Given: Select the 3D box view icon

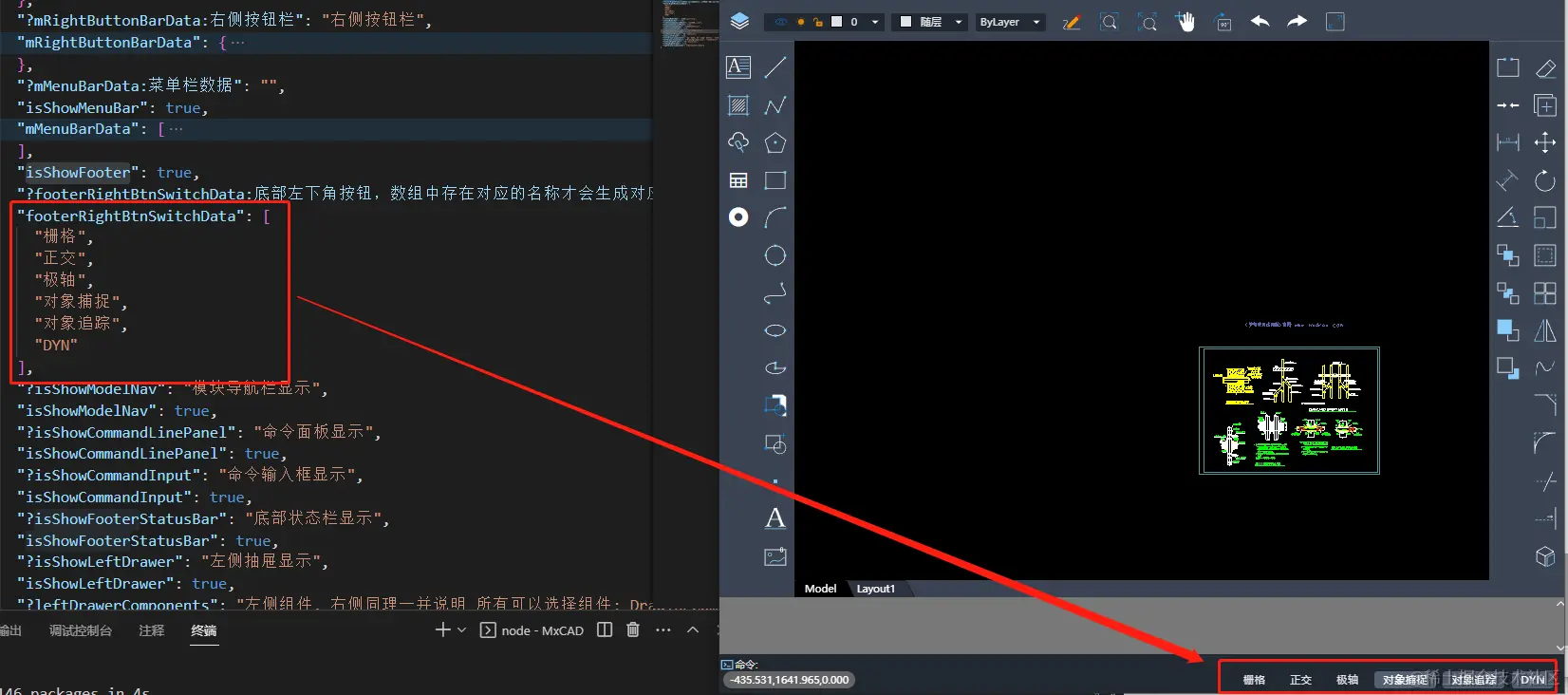Looking at the screenshot, I should tap(1545, 556).
